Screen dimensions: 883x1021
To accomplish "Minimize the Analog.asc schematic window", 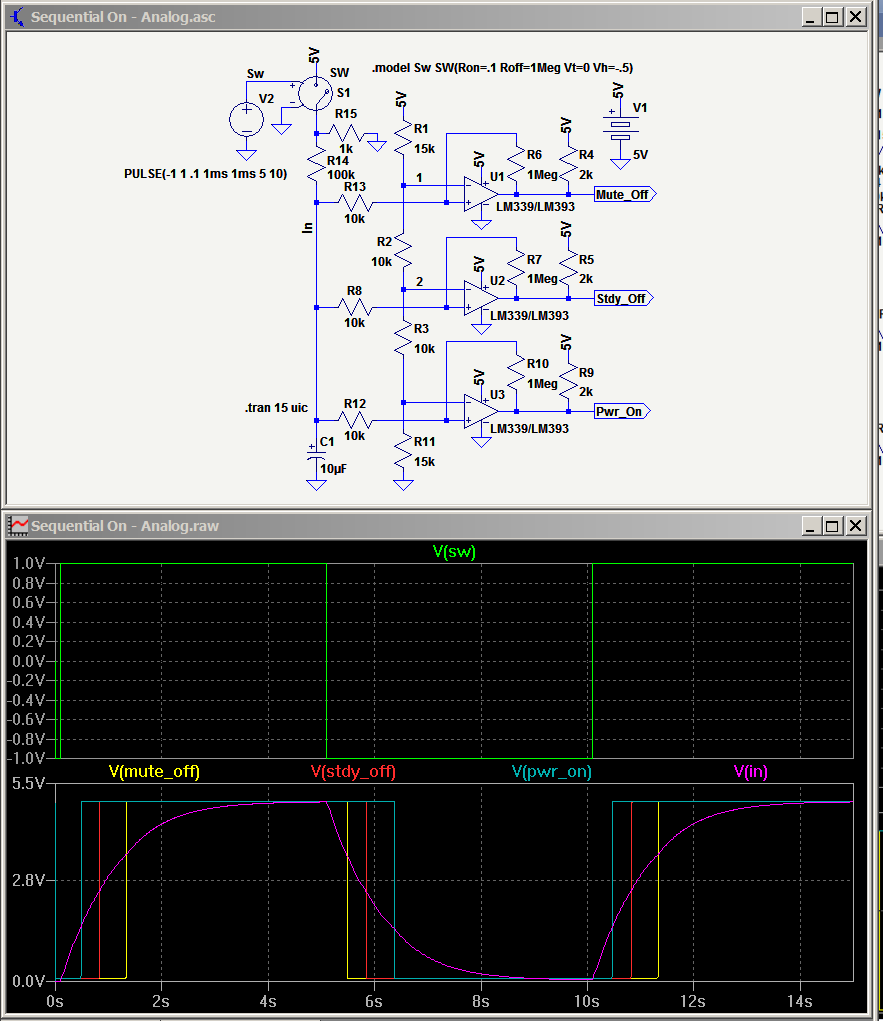I will point(810,18).
